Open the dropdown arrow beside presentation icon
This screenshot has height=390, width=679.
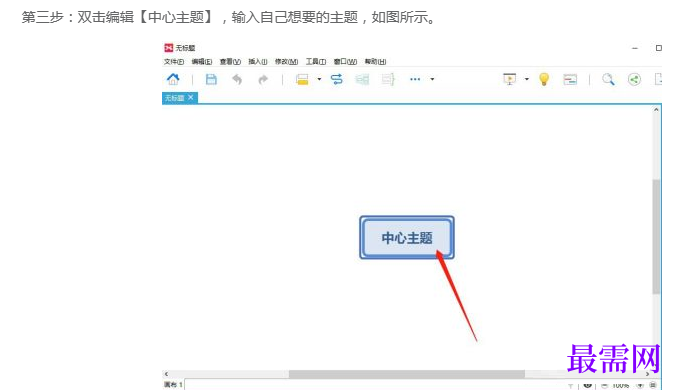coord(527,79)
